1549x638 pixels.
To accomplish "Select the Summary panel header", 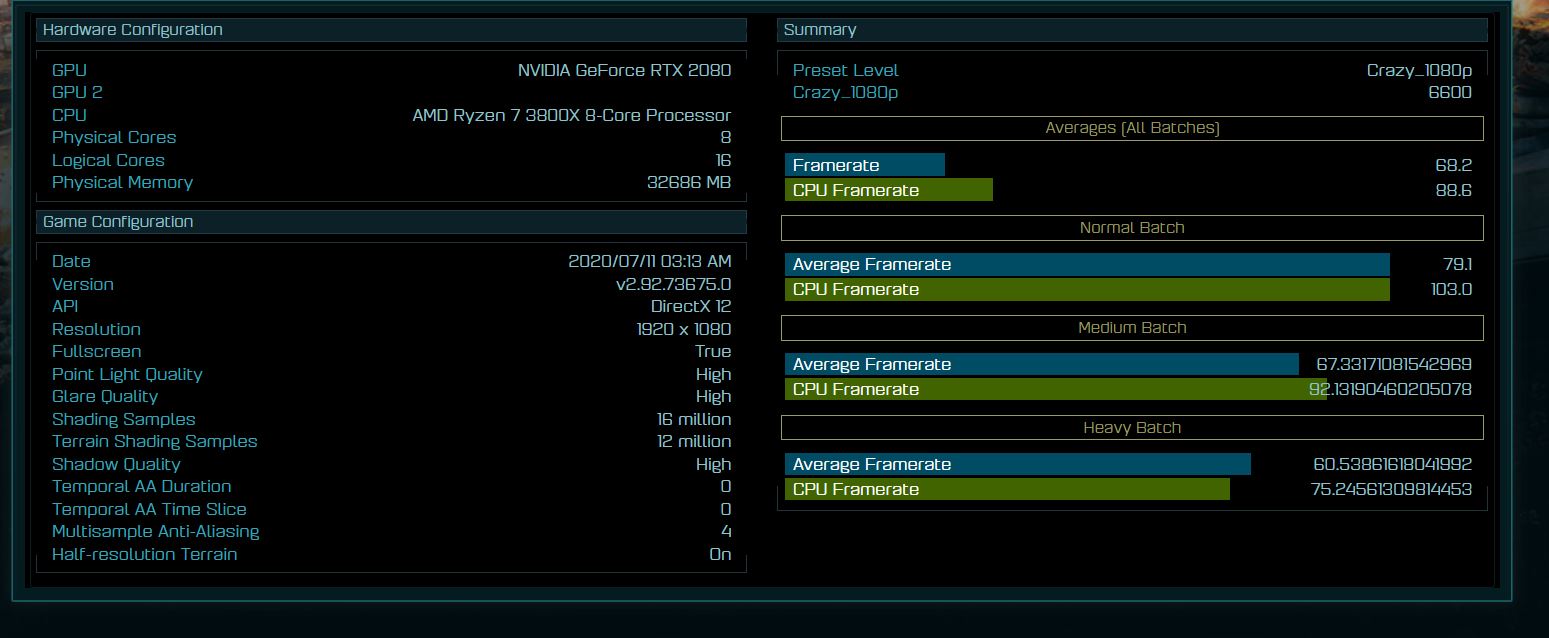I will [x=820, y=30].
